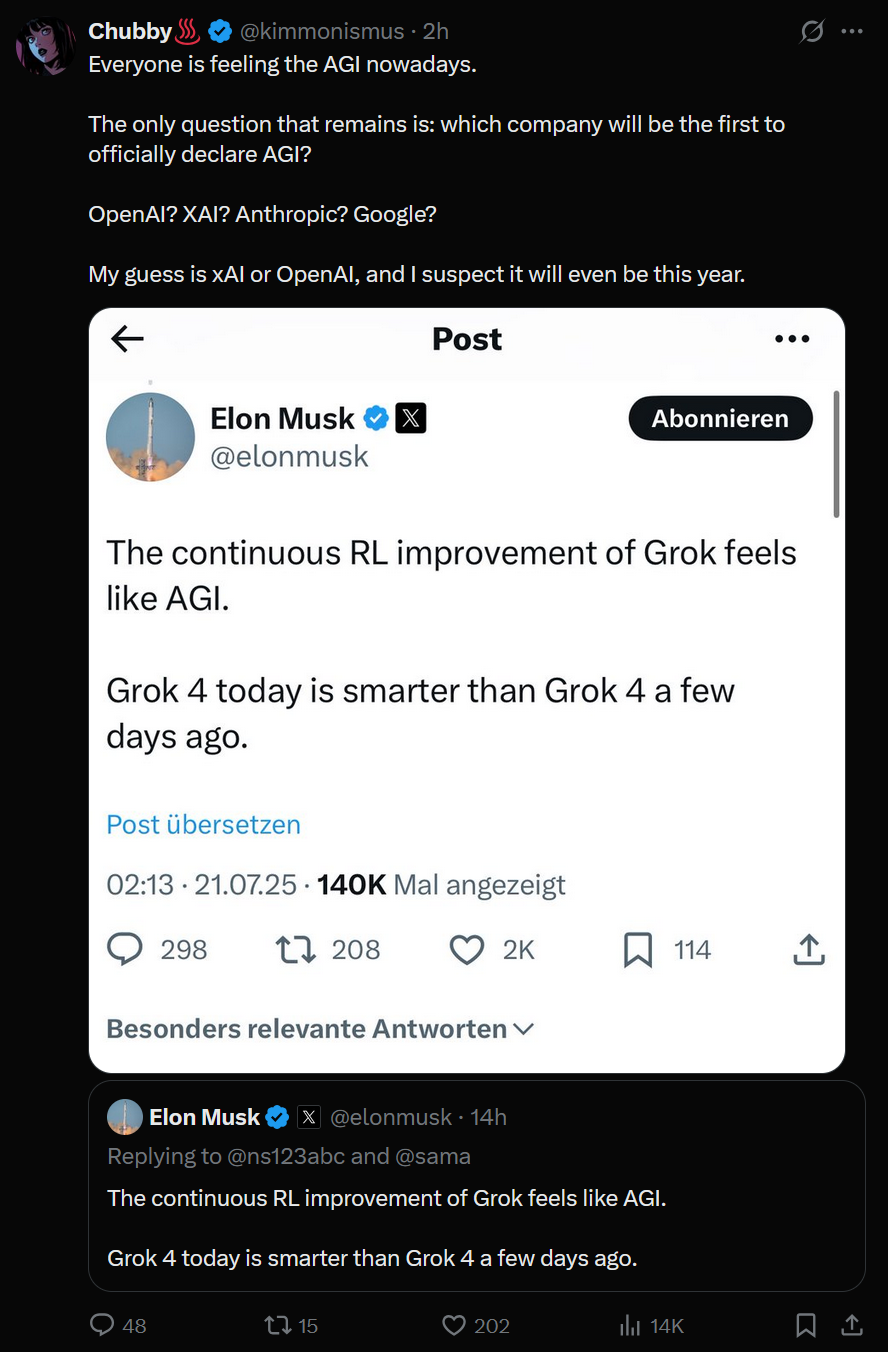Repost Chubby's tweet (15 reposts)
This screenshot has height=1352, width=888.
[x=276, y=1325]
